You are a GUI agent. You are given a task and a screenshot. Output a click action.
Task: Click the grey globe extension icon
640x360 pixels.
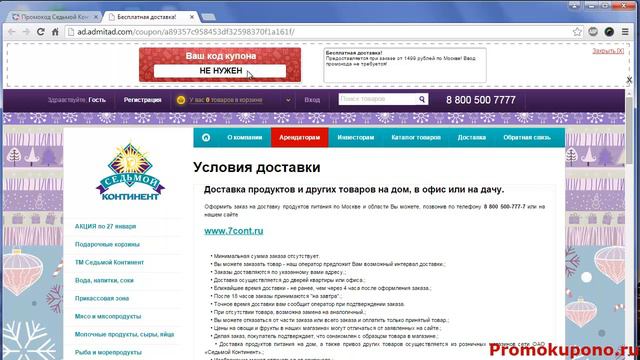pos(593,32)
